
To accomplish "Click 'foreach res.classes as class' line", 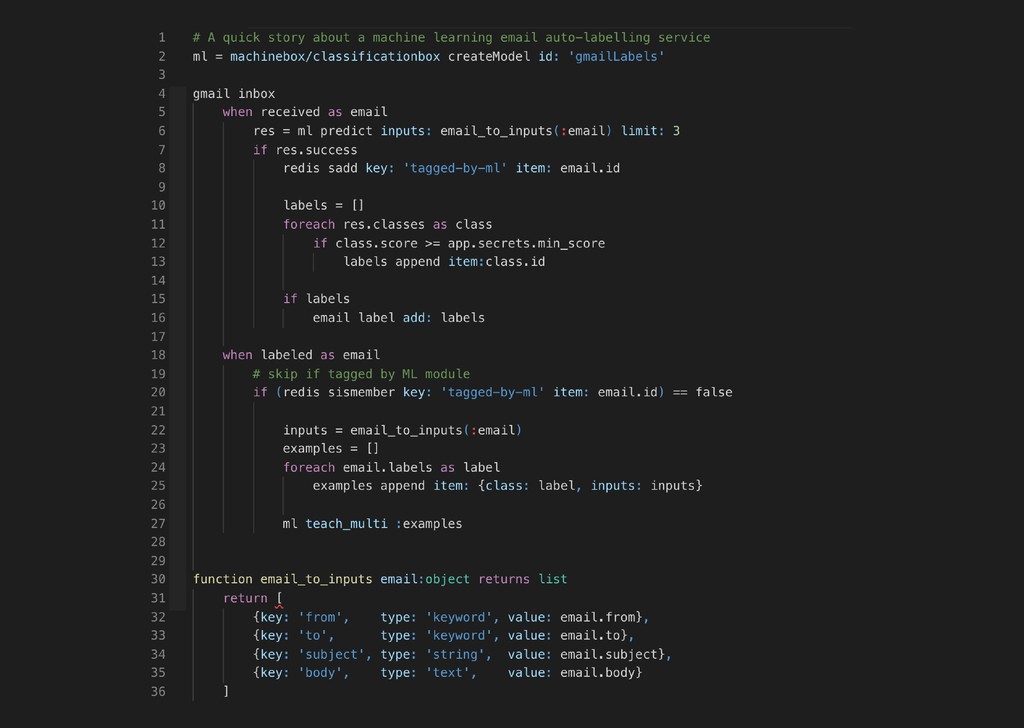I will pyautogui.click(x=388, y=225).
